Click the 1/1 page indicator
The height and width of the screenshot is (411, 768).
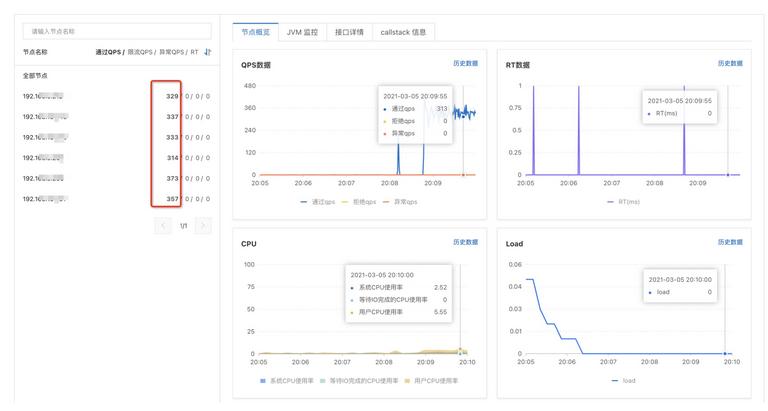183,226
